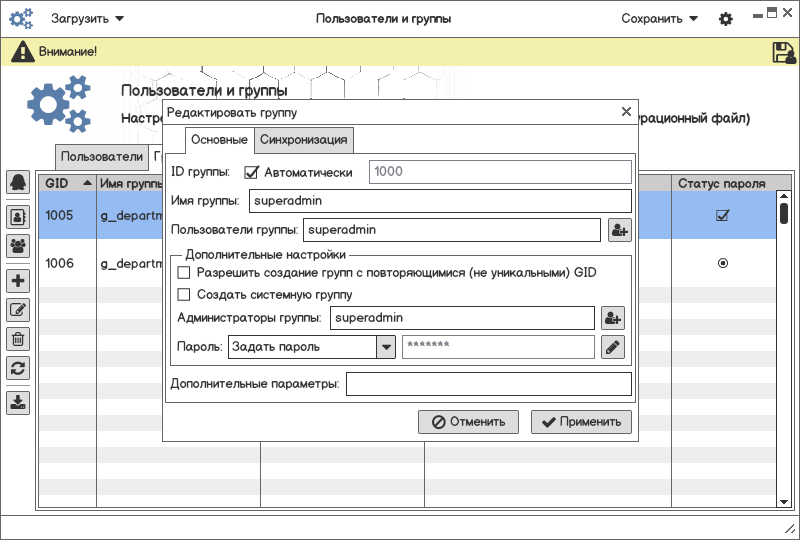
Task: Open the groups icon in left sidebar
Action: coord(17,245)
